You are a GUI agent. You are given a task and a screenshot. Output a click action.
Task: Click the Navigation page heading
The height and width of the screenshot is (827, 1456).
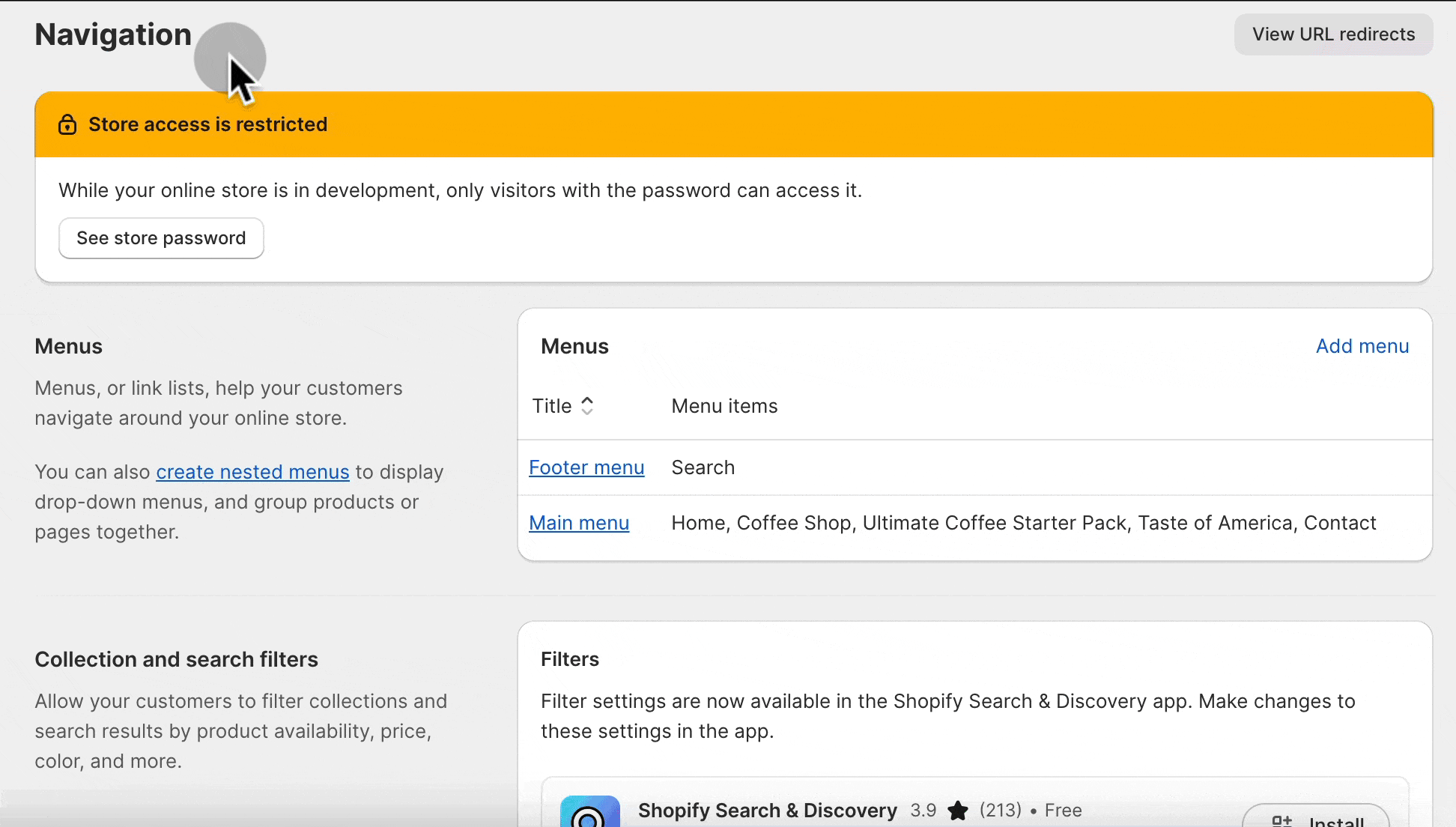(113, 34)
